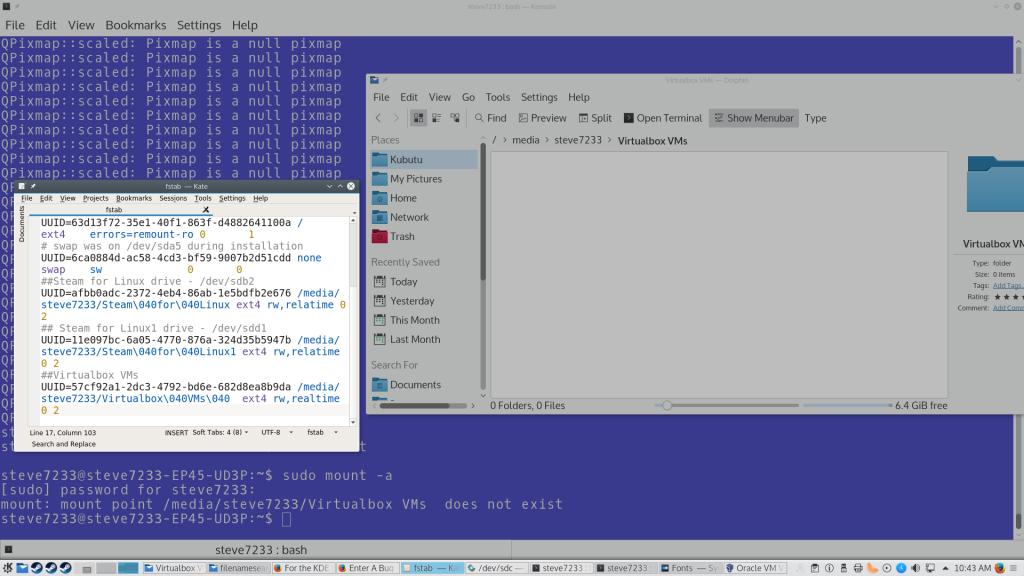Toggle Split view in Dolphin

(x=594, y=118)
